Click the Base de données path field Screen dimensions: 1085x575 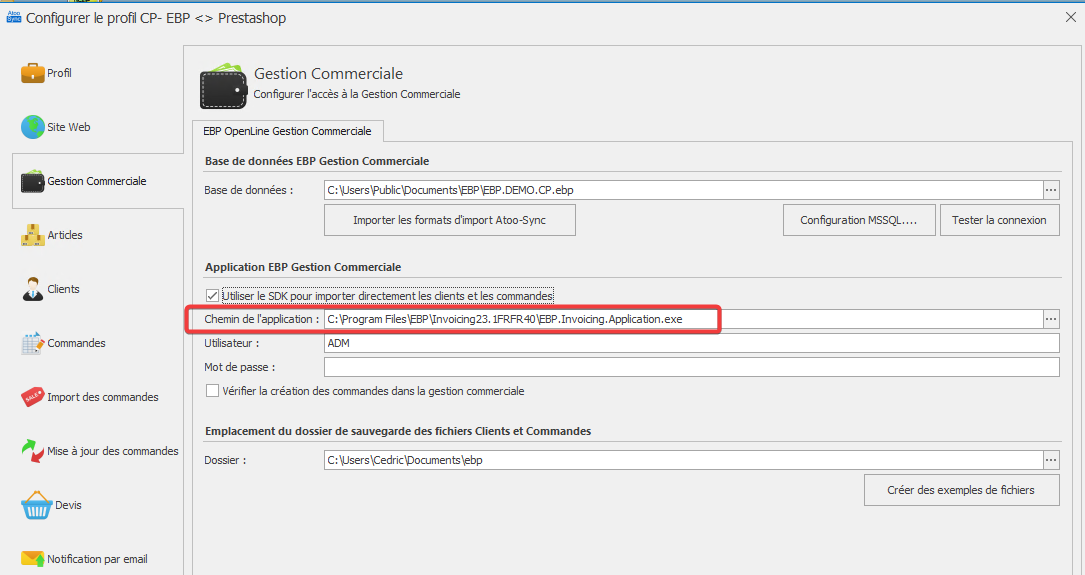684,190
